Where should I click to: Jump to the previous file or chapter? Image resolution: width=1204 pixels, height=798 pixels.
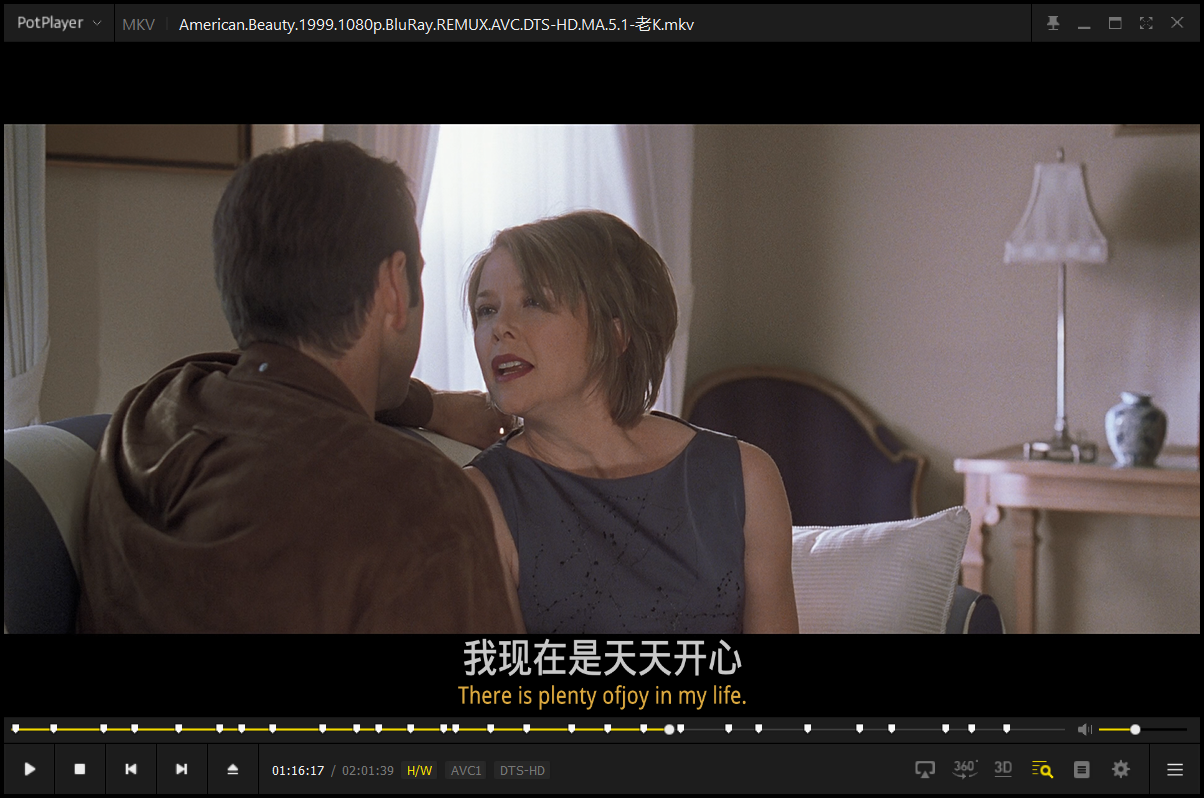coord(131,769)
